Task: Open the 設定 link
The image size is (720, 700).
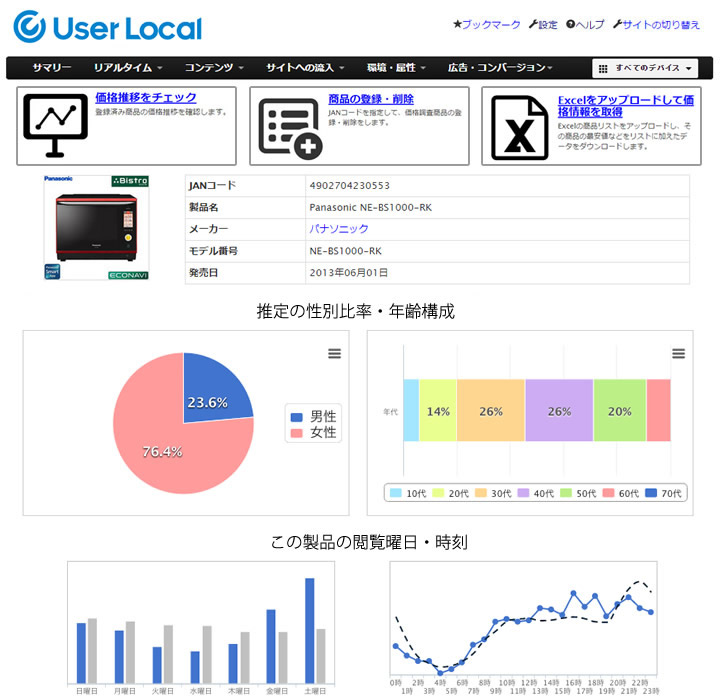Action: (547, 24)
